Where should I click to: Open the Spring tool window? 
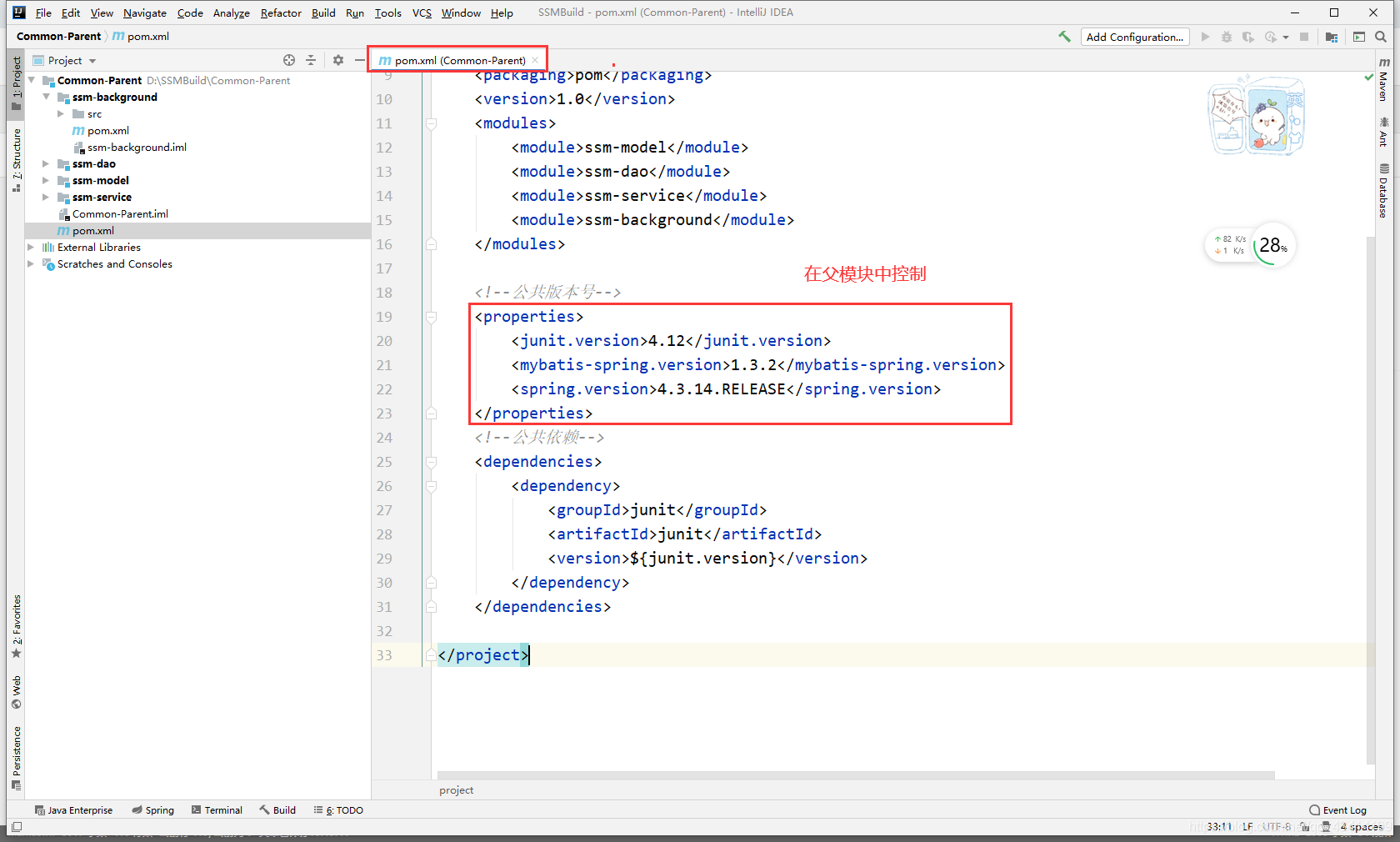[152, 810]
